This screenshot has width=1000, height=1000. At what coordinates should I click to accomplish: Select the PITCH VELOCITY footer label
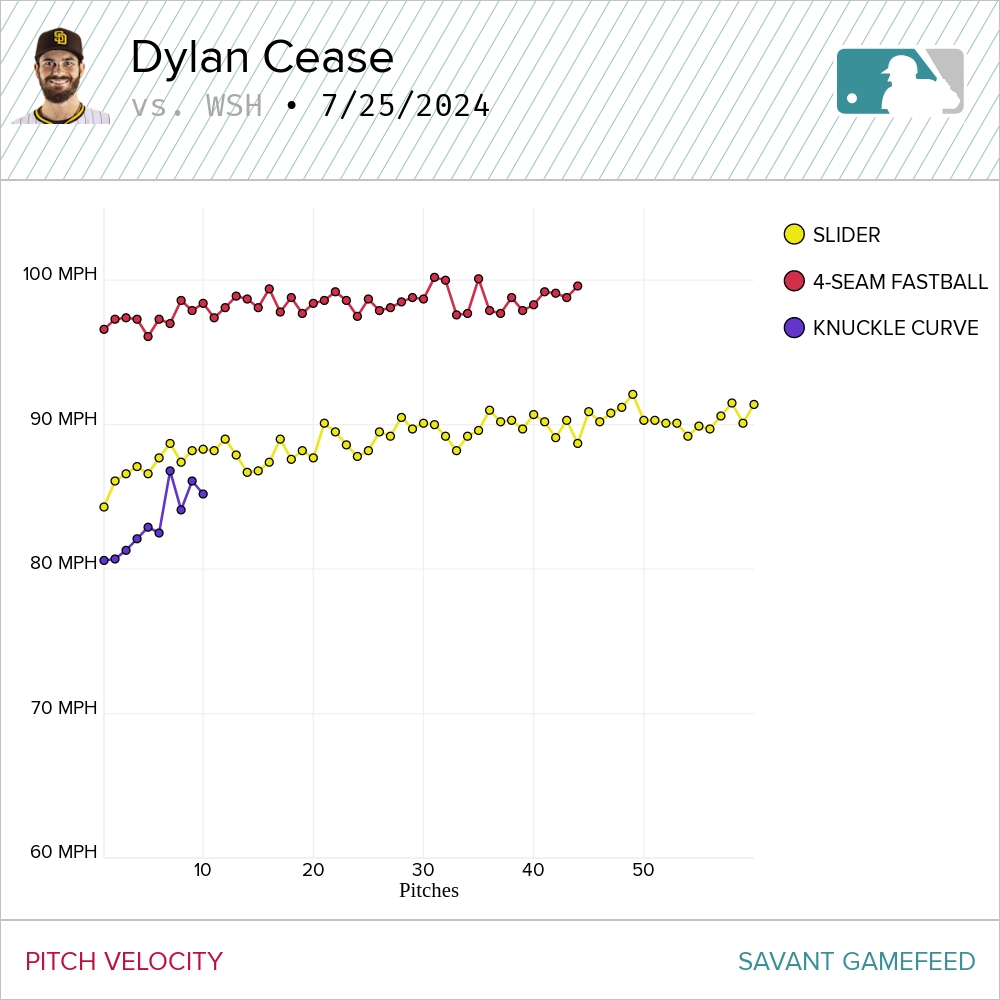pyautogui.click(x=124, y=962)
